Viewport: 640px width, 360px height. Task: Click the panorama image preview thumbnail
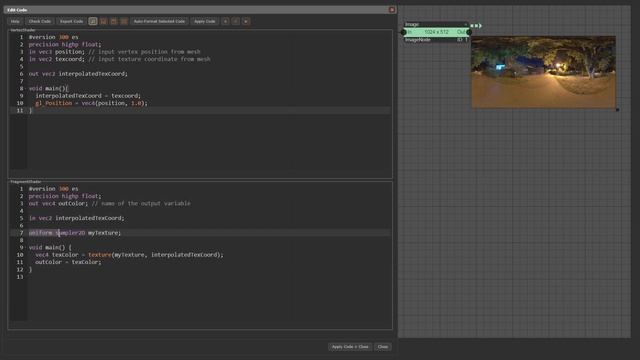pos(544,72)
